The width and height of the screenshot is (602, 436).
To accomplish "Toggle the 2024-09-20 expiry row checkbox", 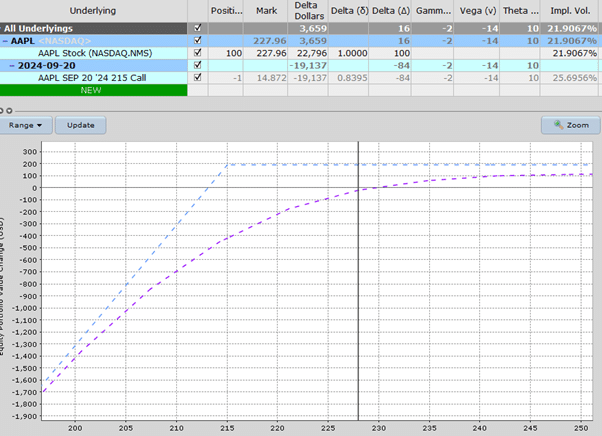I will click(x=196, y=65).
